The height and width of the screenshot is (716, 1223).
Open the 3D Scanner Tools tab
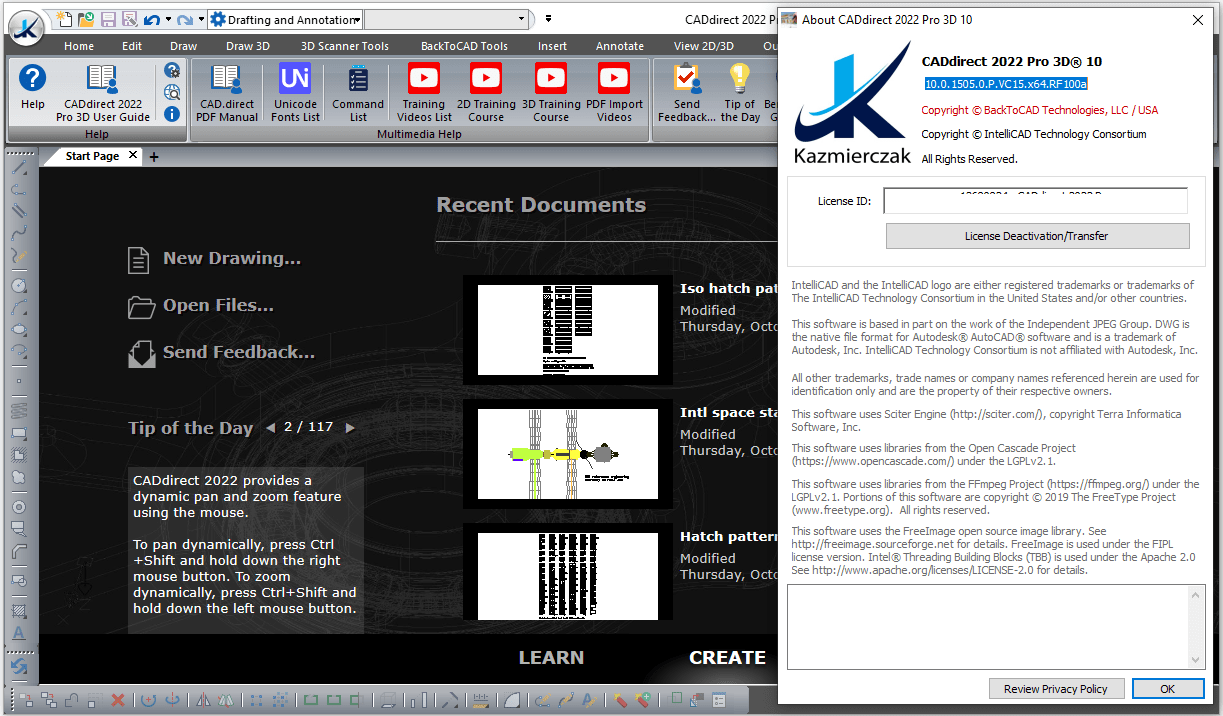(x=345, y=46)
